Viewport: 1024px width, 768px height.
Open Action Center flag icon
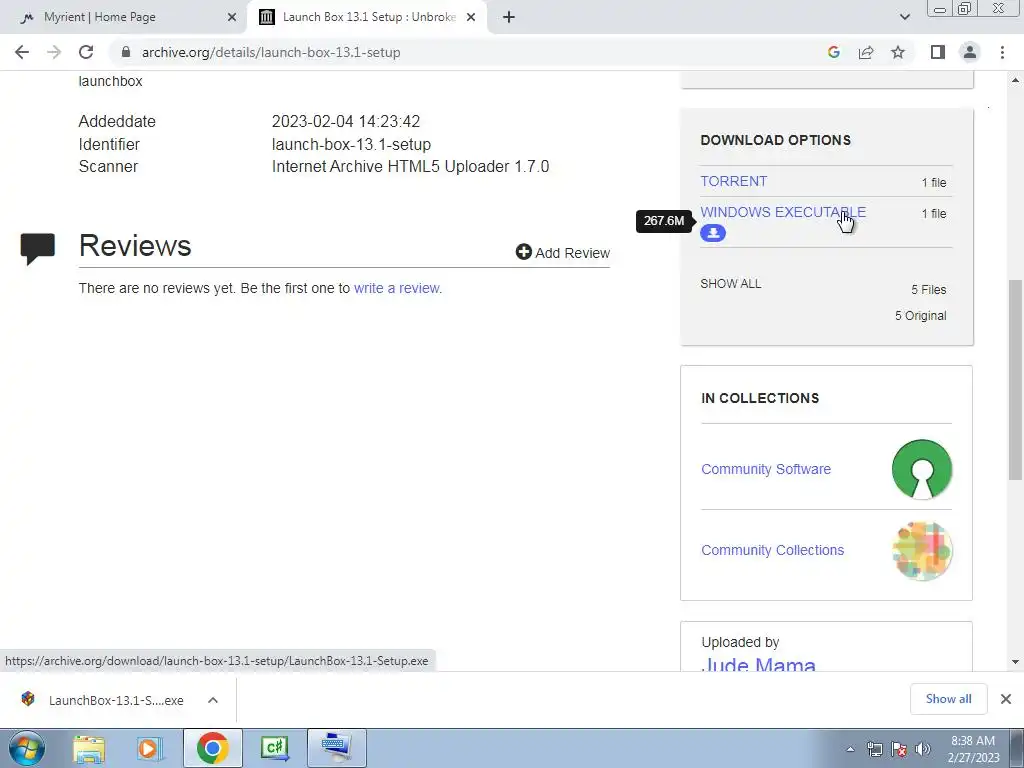click(899, 749)
